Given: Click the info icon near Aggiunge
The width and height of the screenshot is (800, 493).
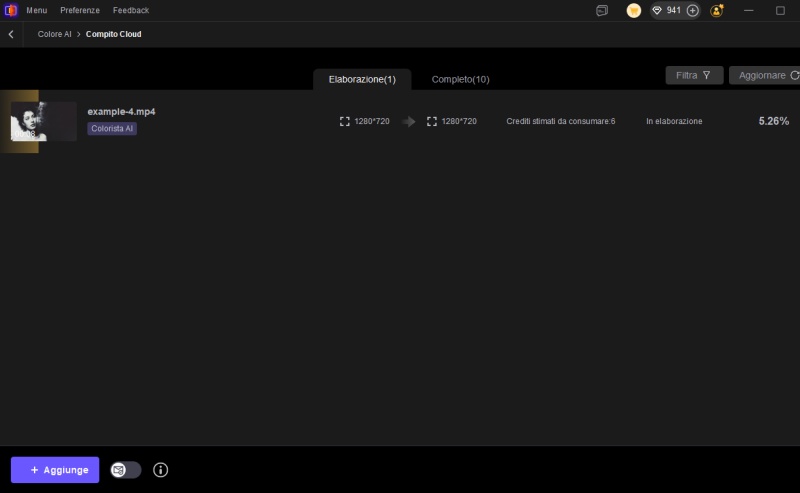Looking at the screenshot, I should 160,470.
